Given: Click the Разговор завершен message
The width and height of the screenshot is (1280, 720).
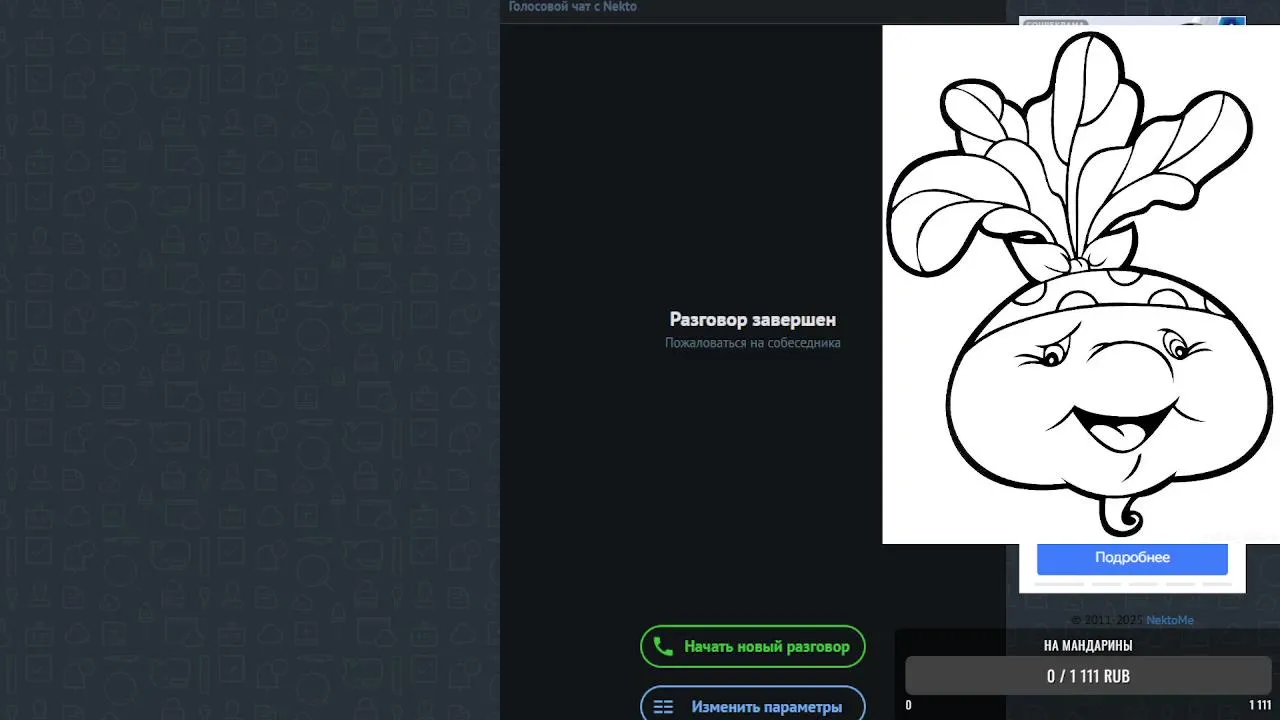Looking at the screenshot, I should (x=753, y=319).
